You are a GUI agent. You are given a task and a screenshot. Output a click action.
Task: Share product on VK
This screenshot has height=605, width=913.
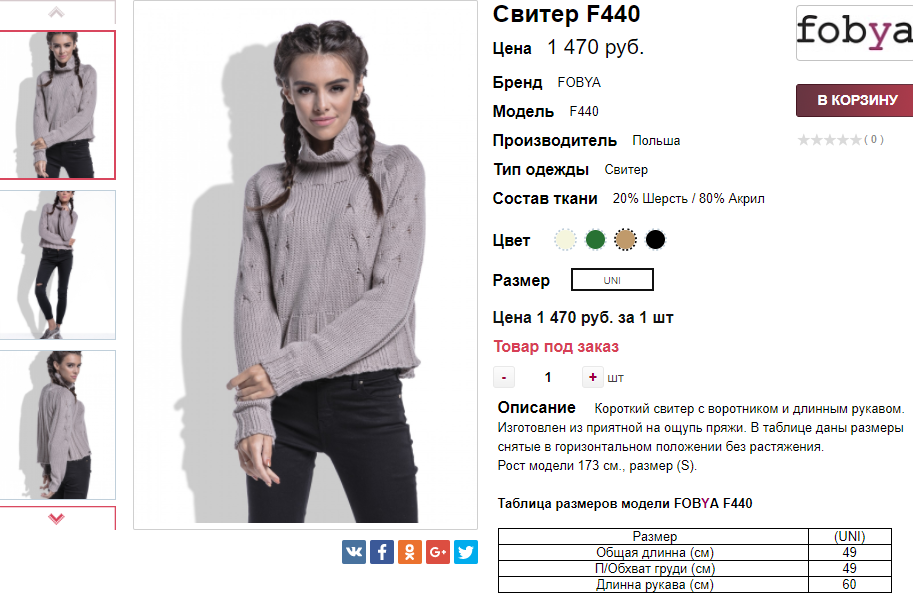[x=354, y=551]
